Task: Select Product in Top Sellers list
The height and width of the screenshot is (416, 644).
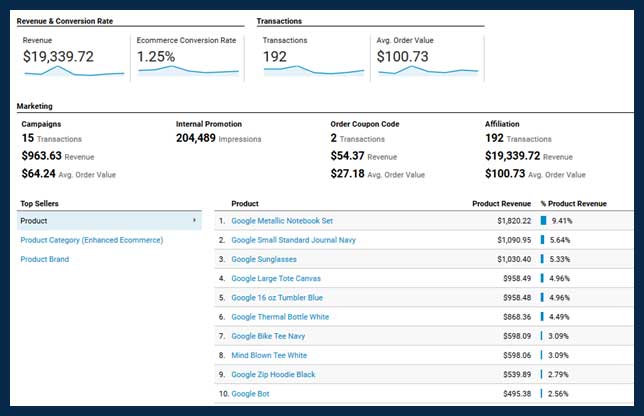Action: click(34, 221)
